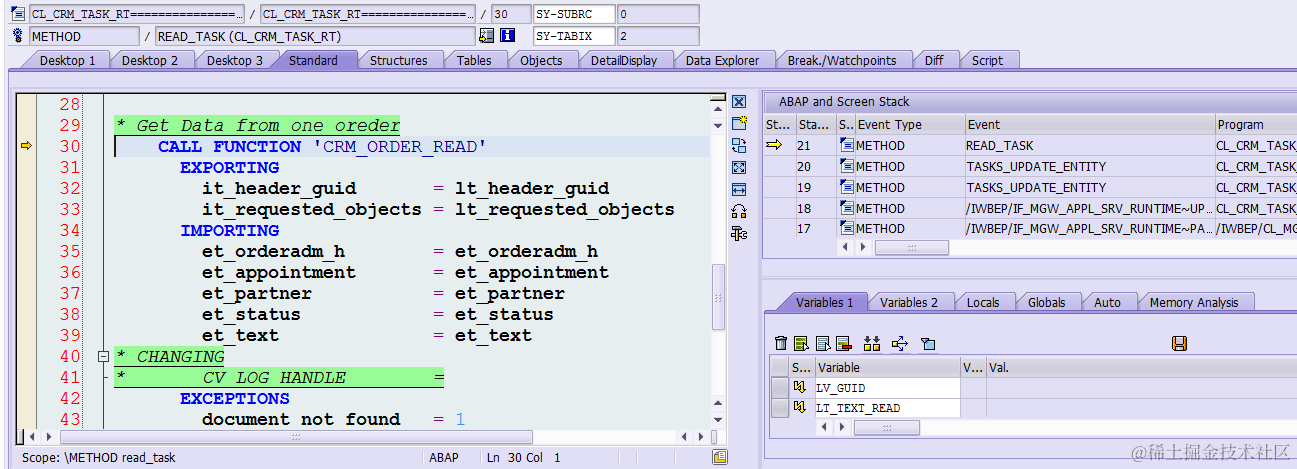Open the Globals variables tab

coord(1046,302)
